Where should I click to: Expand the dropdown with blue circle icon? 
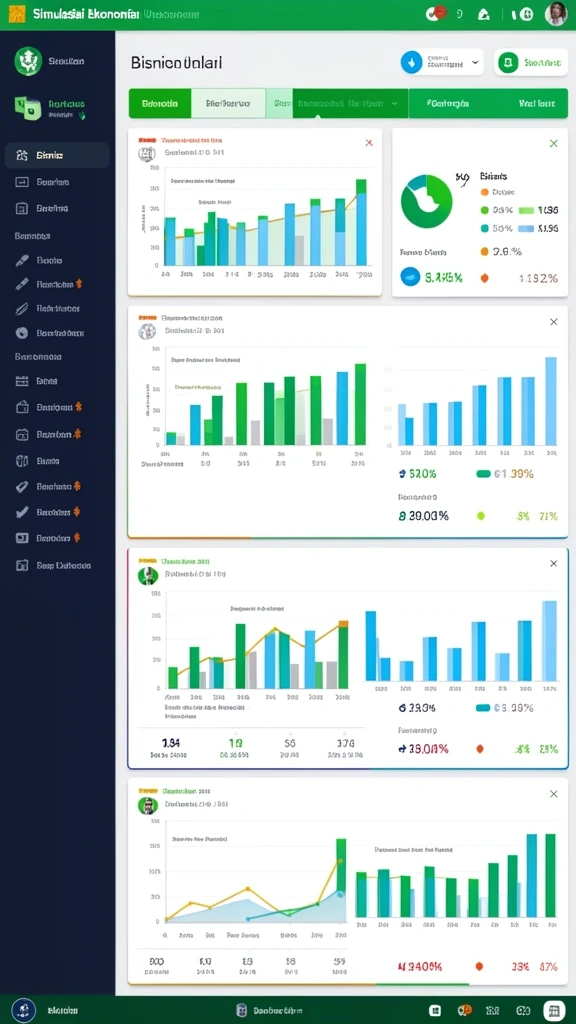pos(441,63)
